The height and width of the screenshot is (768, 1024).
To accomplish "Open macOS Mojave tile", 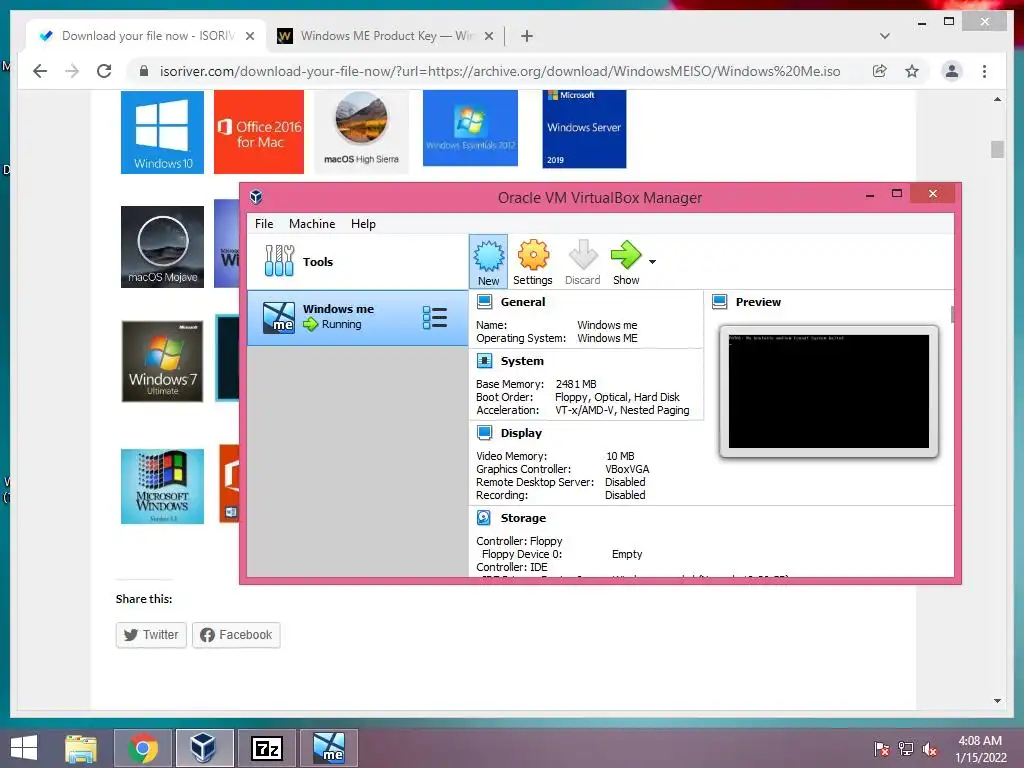I will (162, 247).
